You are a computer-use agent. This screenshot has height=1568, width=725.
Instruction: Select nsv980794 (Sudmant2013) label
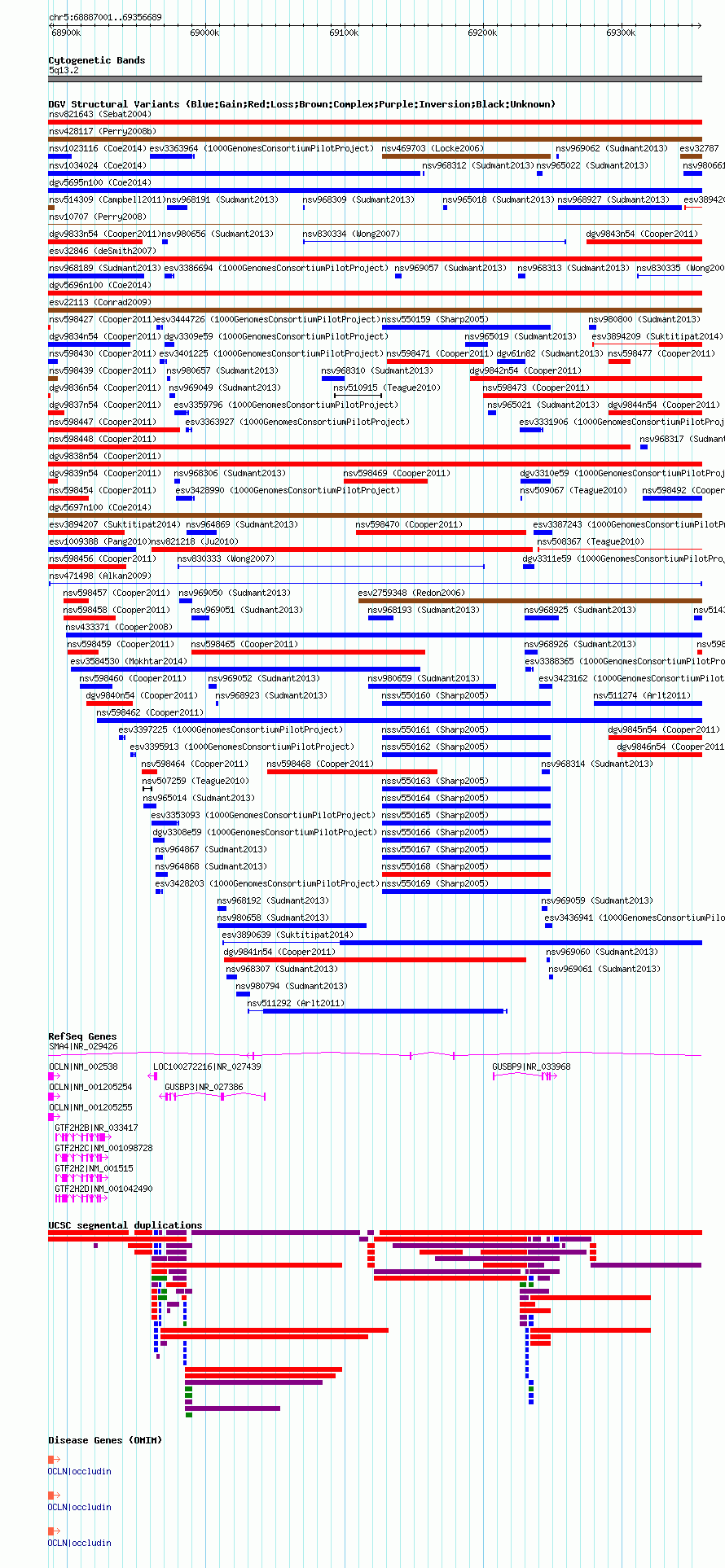[x=292, y=986]
